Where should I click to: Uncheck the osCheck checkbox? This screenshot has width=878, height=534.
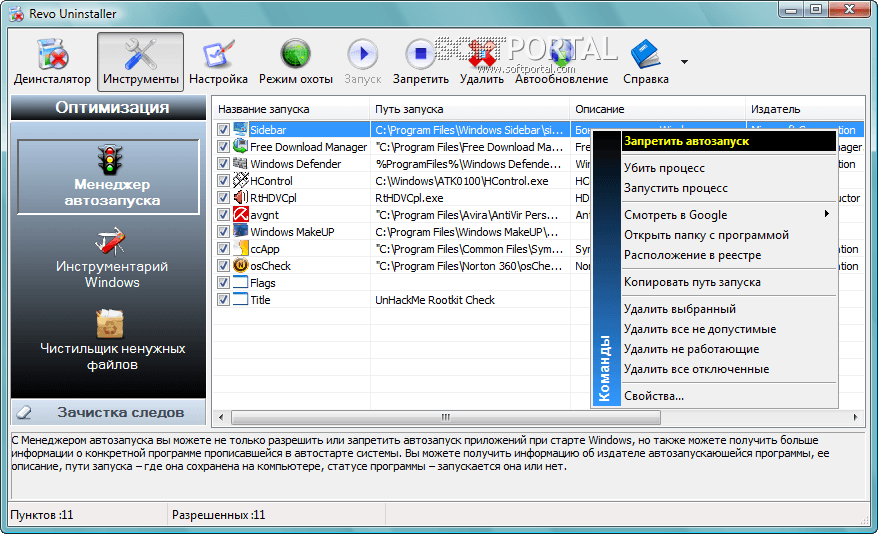click(223, 266)
